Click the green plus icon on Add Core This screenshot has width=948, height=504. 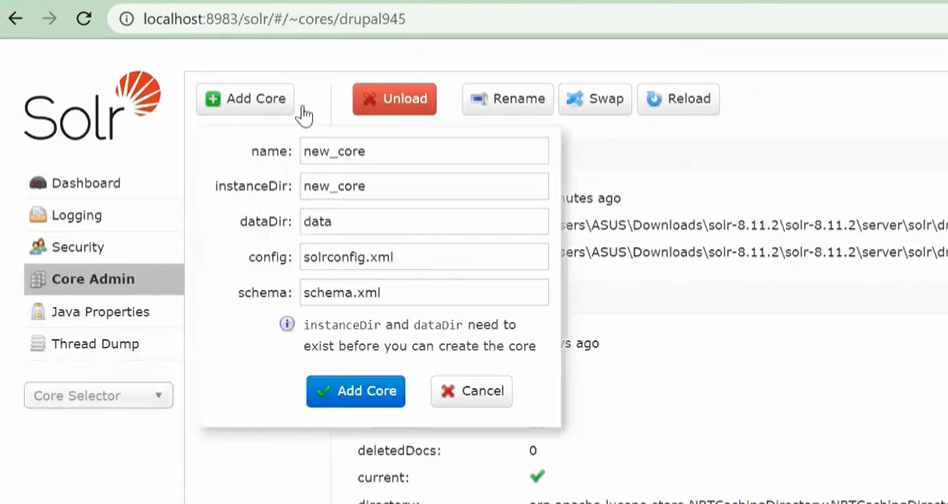[213, 99]
